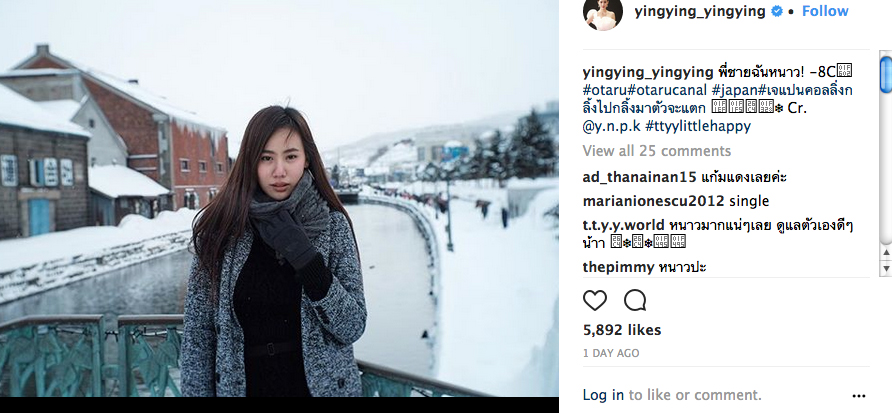Open the yingying_yingying username in the header
Image resolution: width=892 pixels, height=413 pixels.
(700, 12)
